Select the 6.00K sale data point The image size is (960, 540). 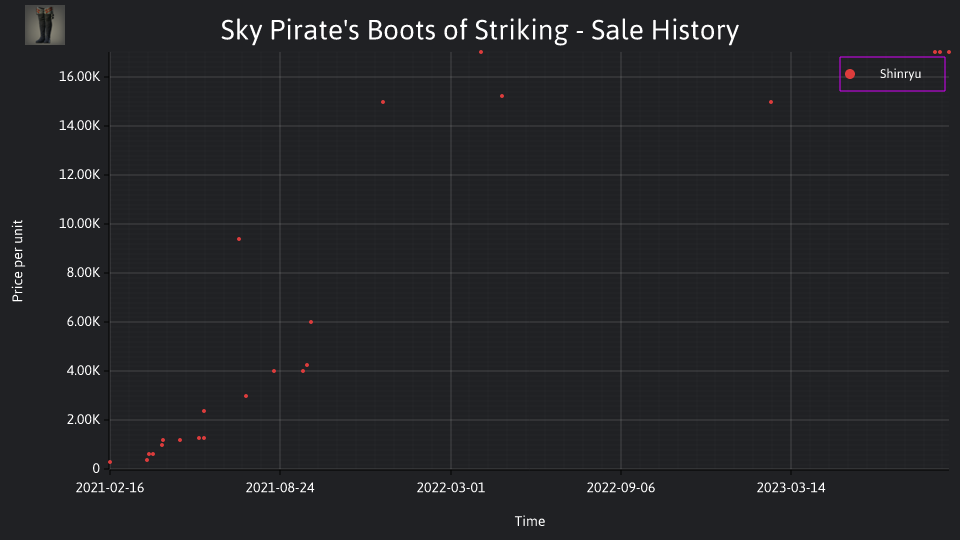pyautogui.click(x=311, y=322)
